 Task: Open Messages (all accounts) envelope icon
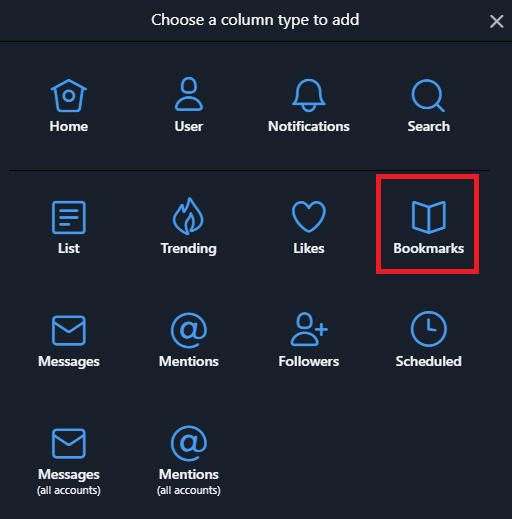tap(69, 443)
